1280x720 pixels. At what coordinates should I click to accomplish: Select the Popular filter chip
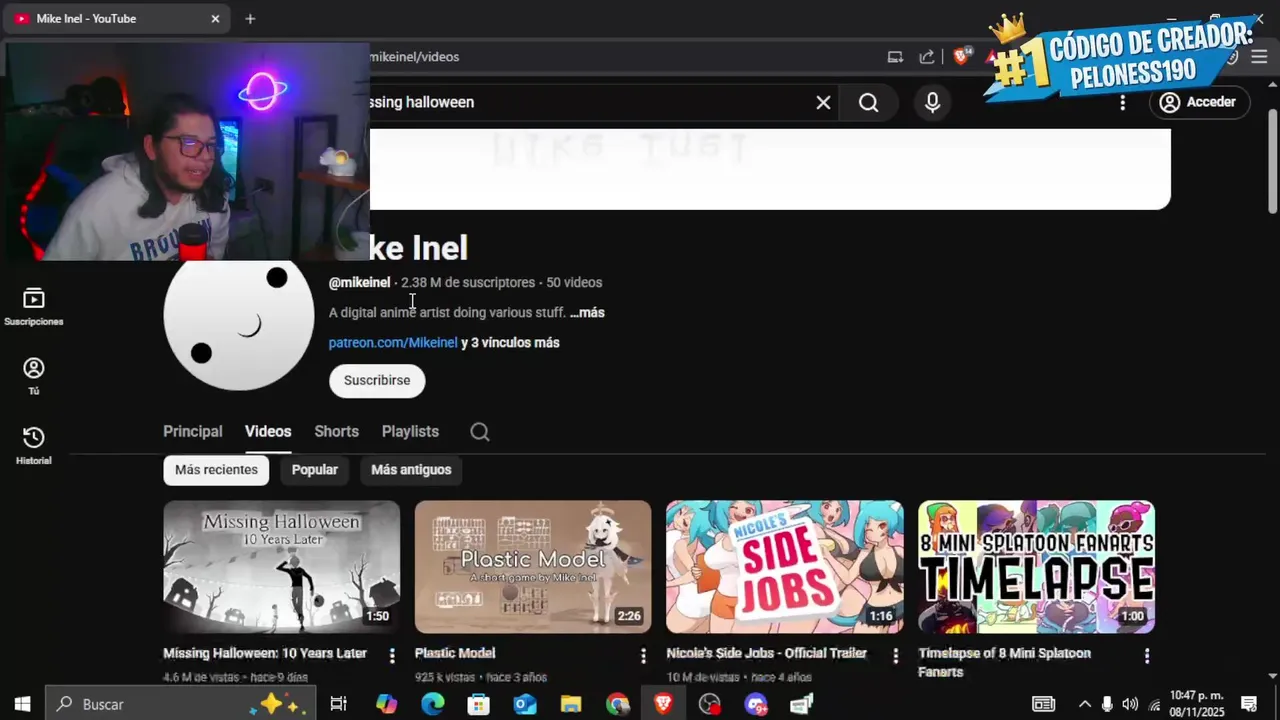tap(315, 470)
